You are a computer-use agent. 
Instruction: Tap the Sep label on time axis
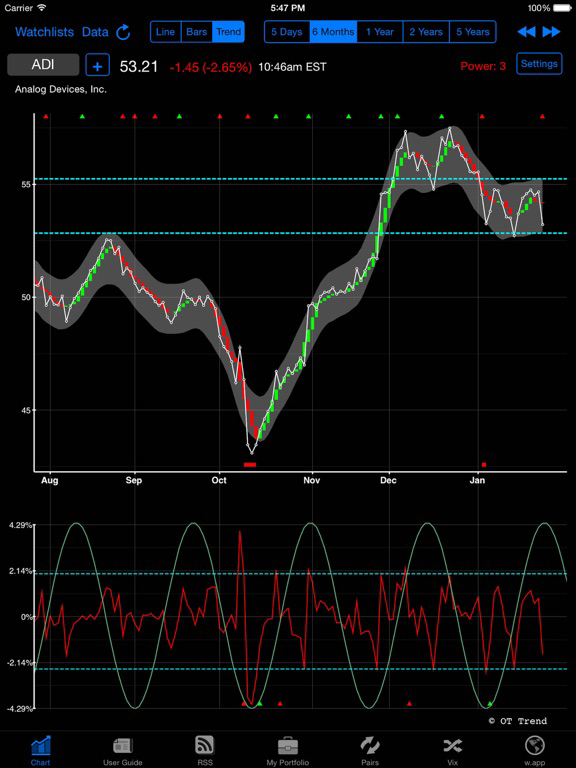tap(134, 480)
